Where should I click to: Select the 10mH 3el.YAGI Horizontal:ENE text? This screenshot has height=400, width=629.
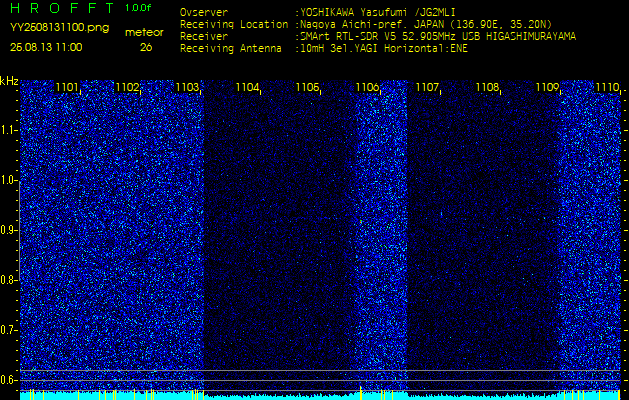pyautogui.click(x=384, y=49)
